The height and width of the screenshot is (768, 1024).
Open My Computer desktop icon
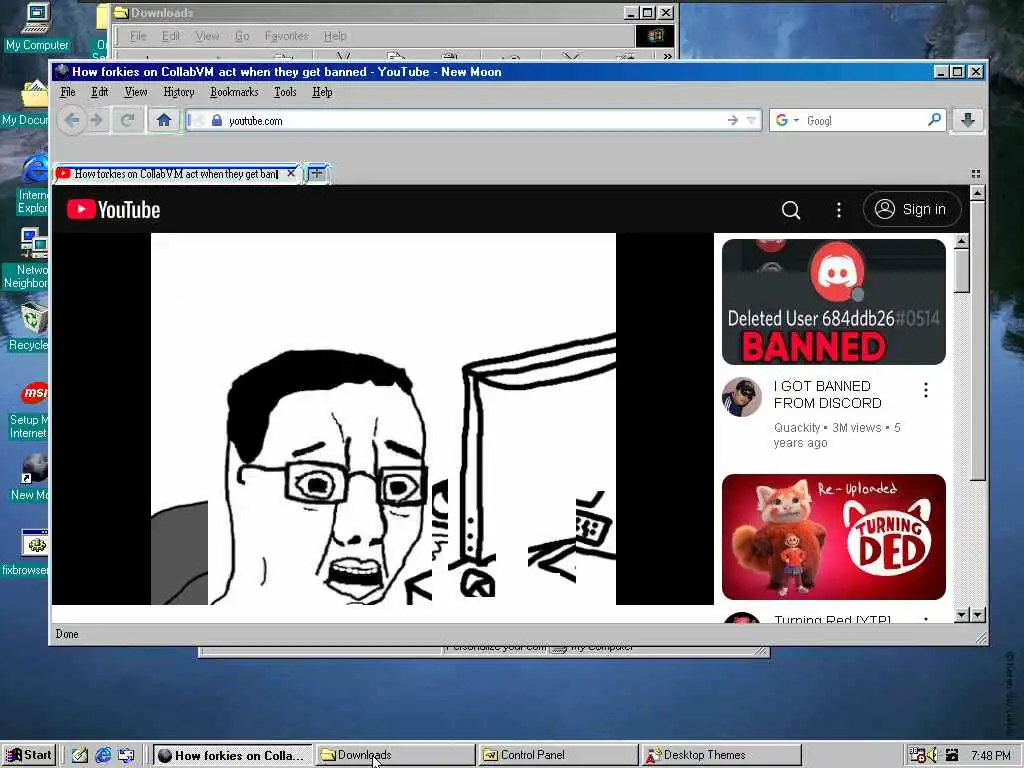tap(37, 27)
